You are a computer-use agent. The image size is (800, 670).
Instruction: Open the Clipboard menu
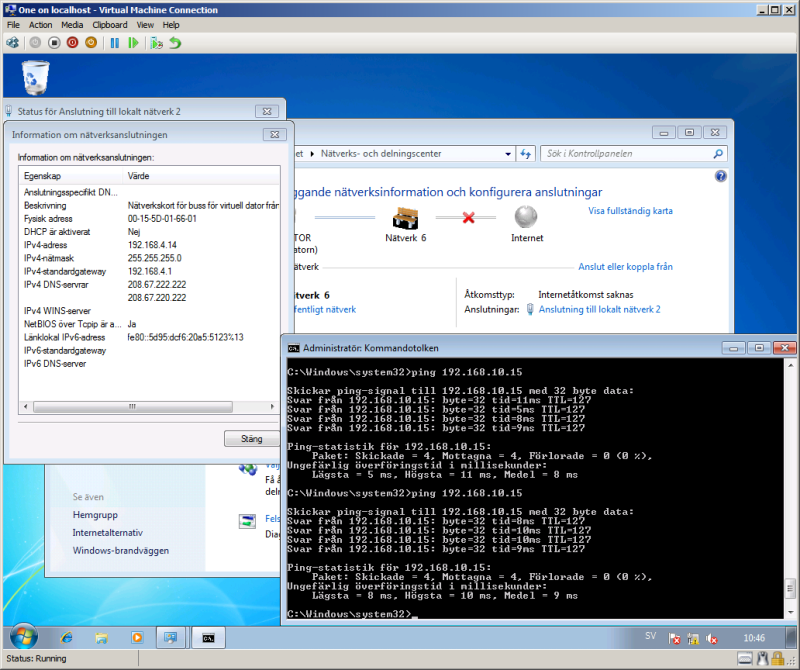[110, 24]
